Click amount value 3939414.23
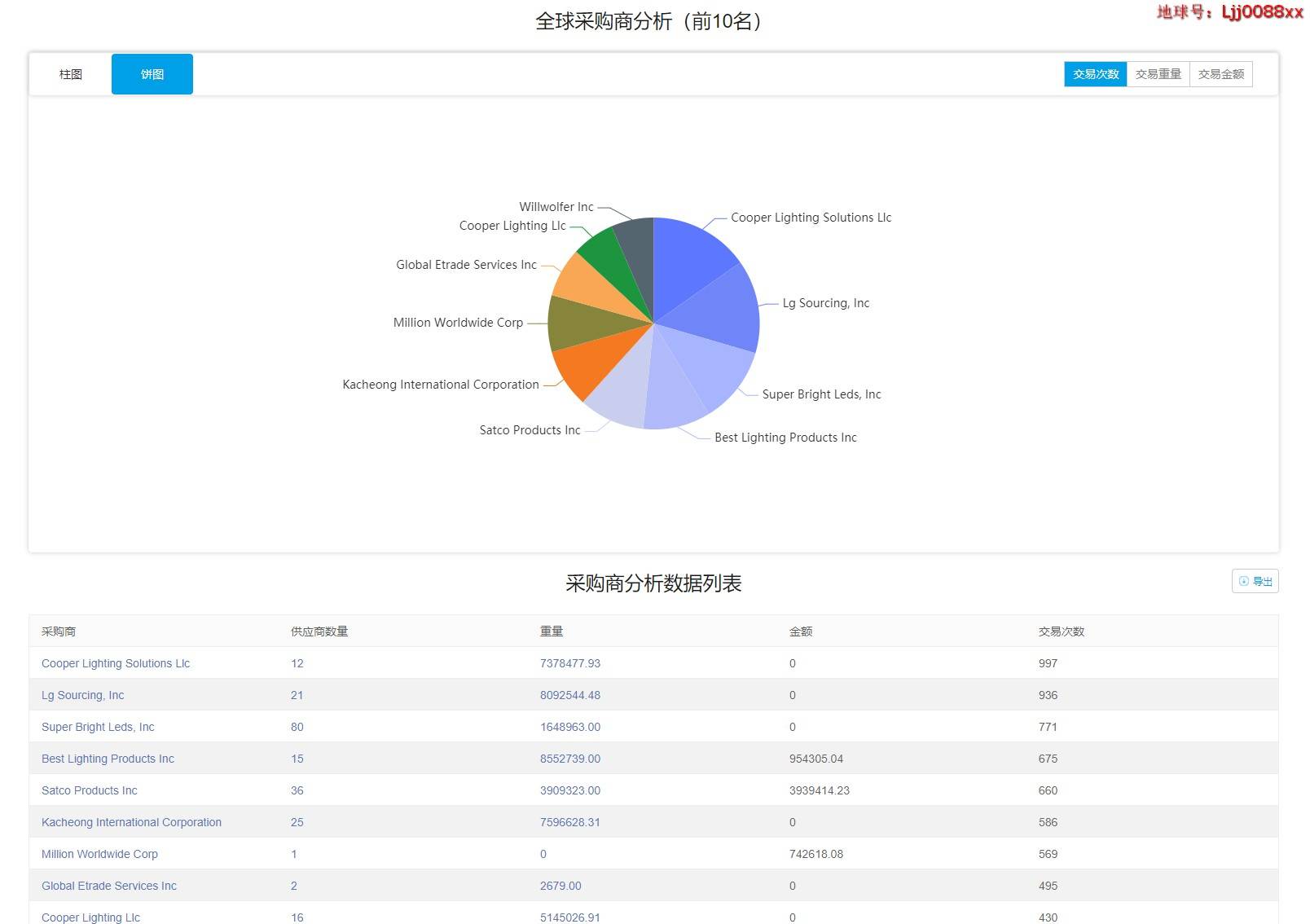The width and height of the screenshot is (1310, 924). 820,790
